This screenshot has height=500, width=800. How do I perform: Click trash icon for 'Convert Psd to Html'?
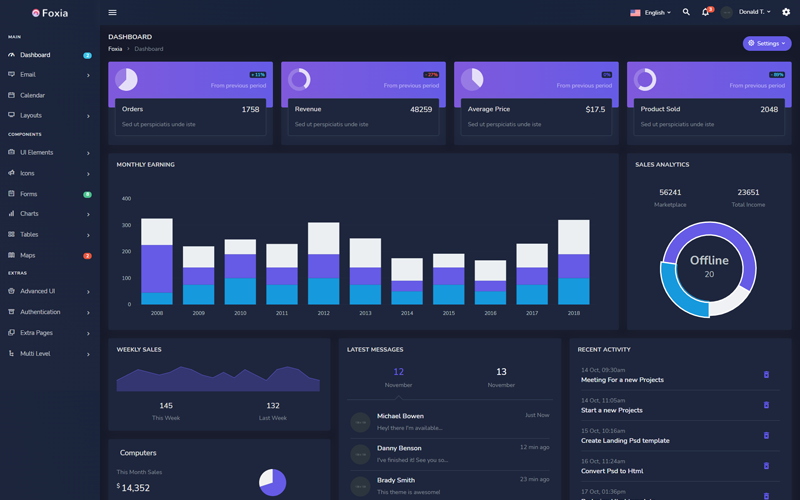(x=766, y=466)
